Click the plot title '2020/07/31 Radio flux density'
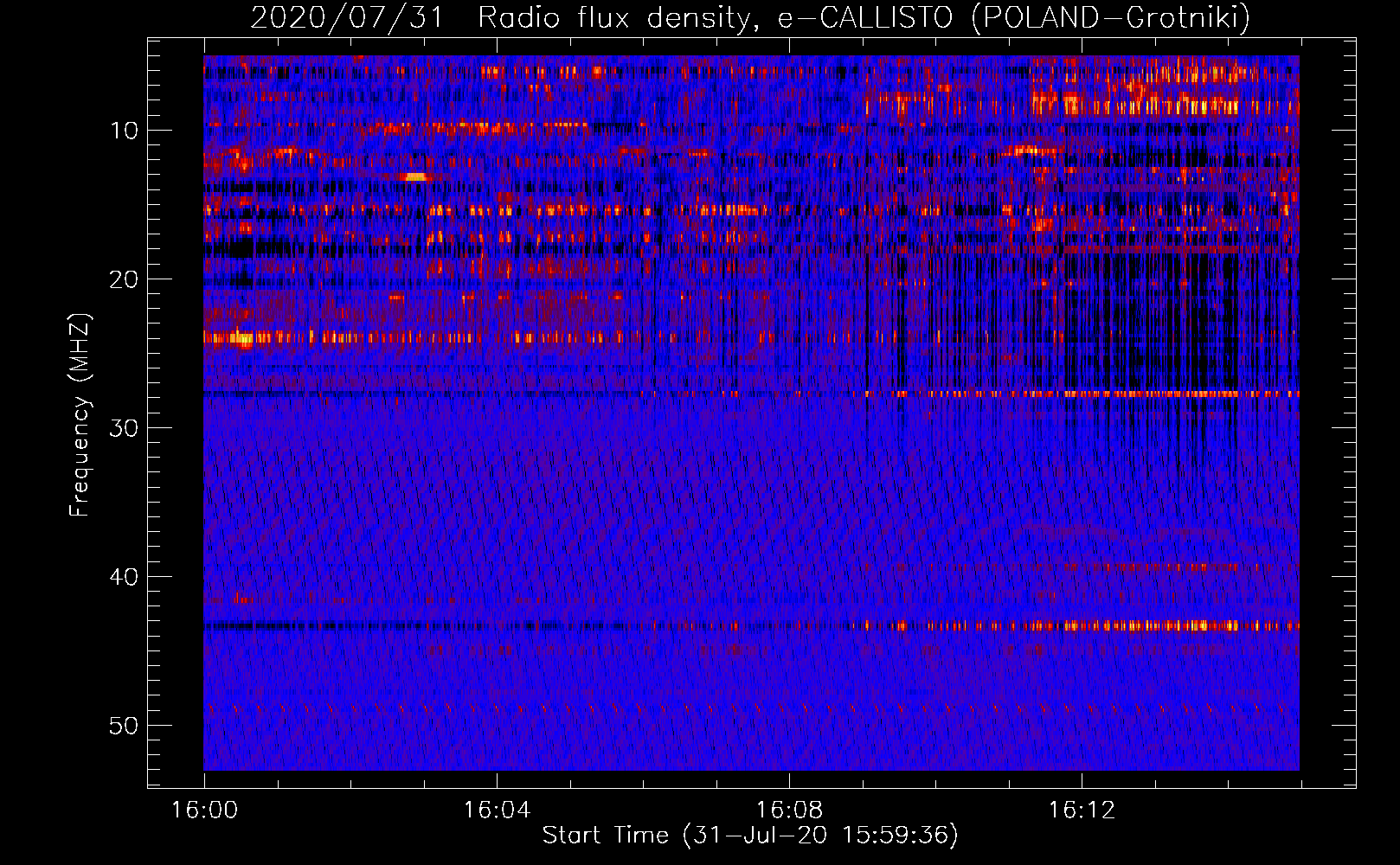Viewport: 1400px width, 865px height. coord(750,17)
